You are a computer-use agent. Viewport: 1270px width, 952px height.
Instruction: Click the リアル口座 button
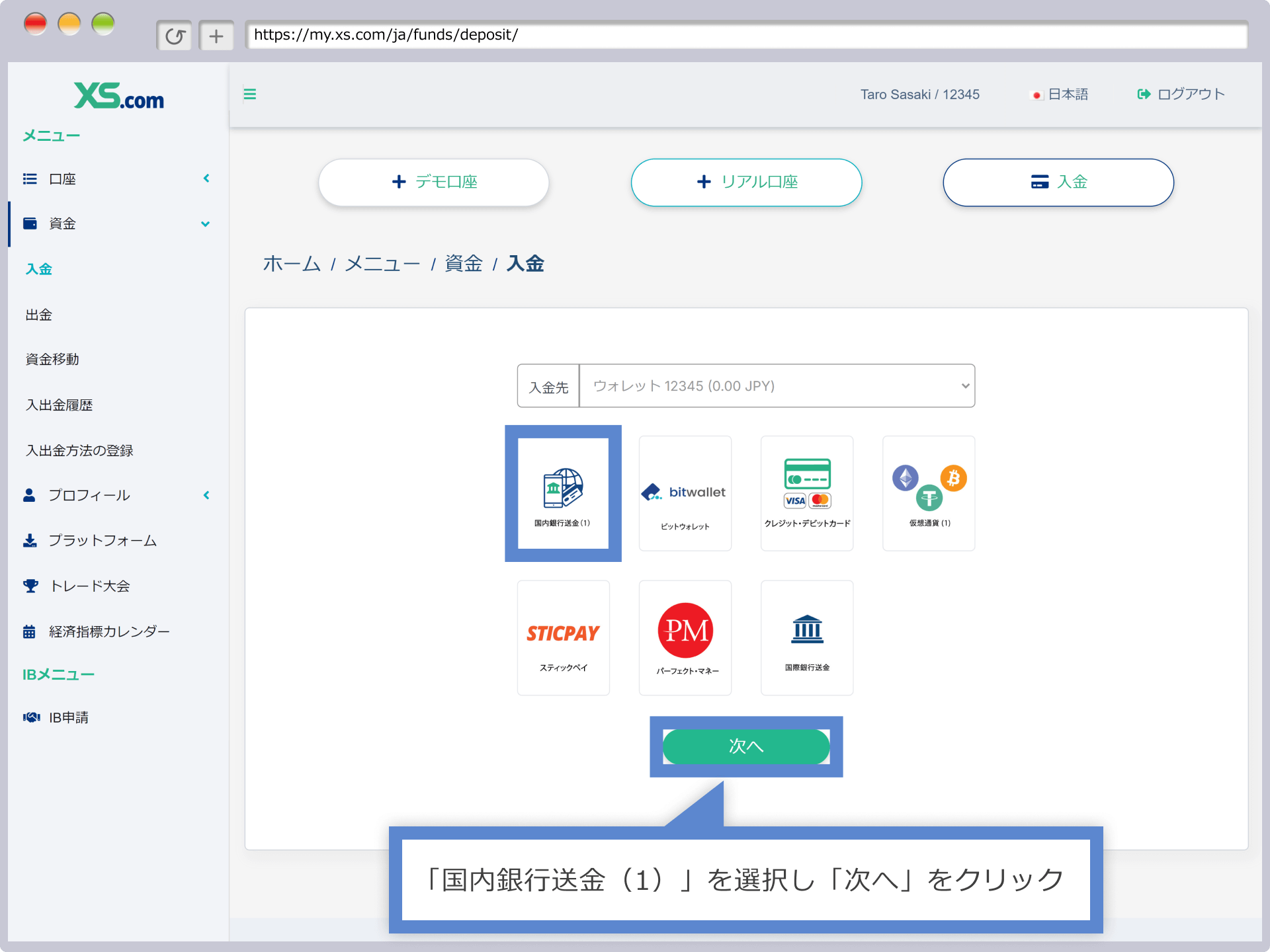pos(746,182)
